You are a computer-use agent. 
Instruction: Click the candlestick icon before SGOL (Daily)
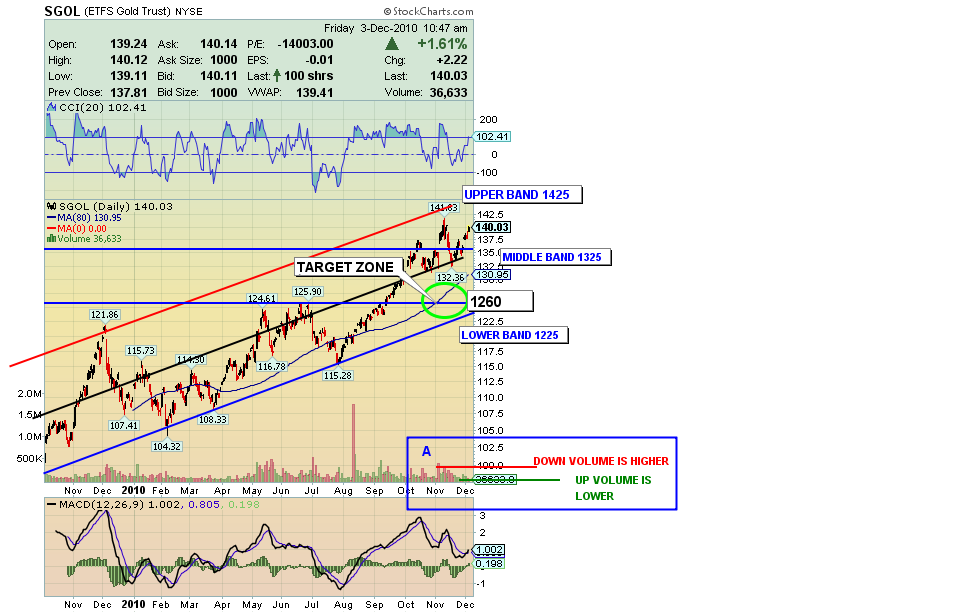pos(52,207)
